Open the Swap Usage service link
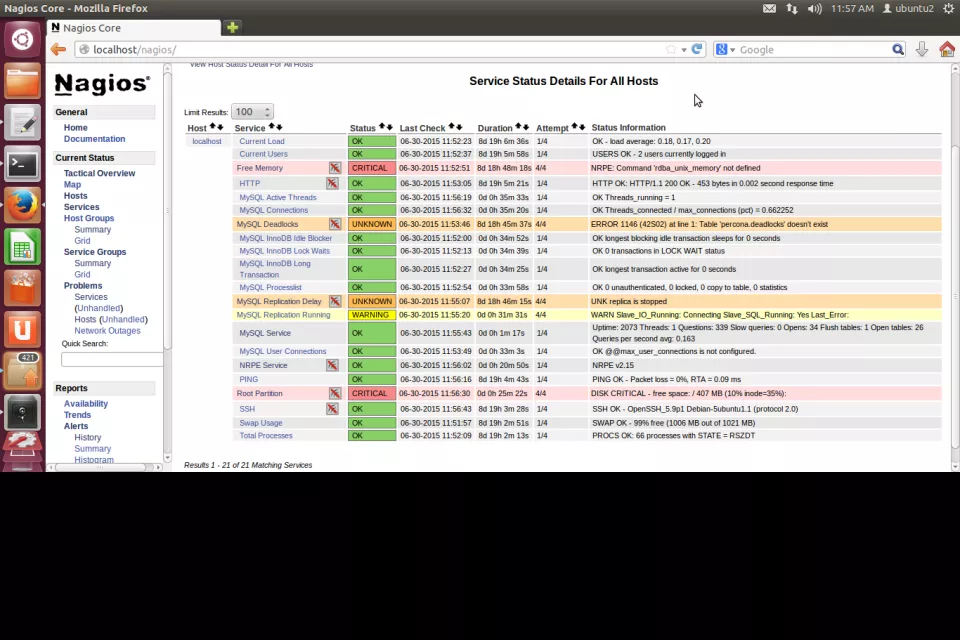Image resolution: width=960 pixels, height=640 pixels. coord(261,423)
